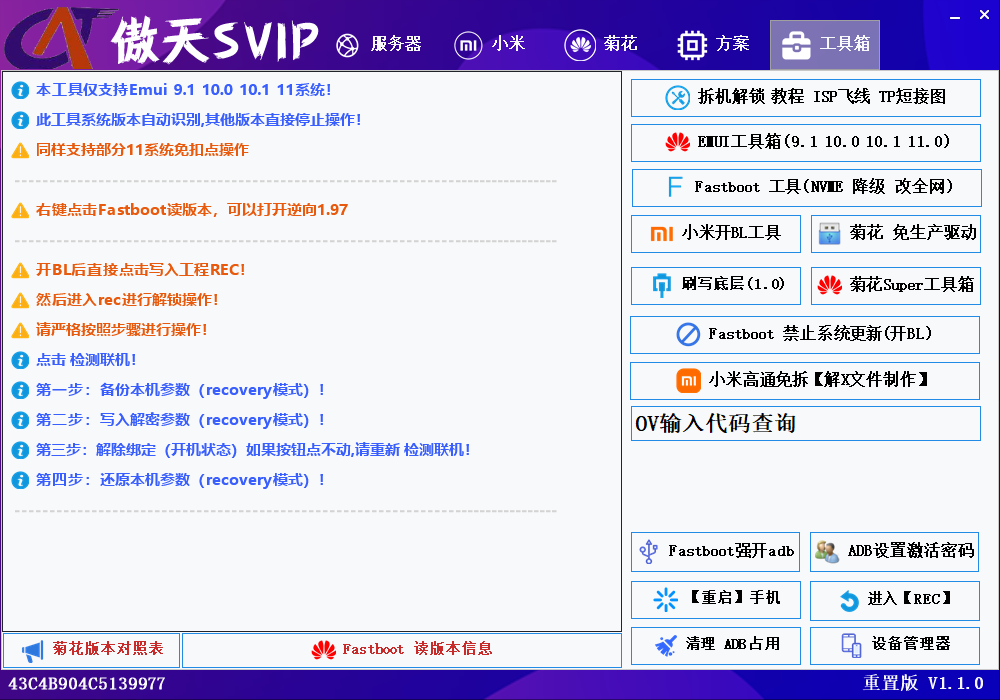
Task: Click the device icon on 设备管理器
Action: (x=851, y=645)
